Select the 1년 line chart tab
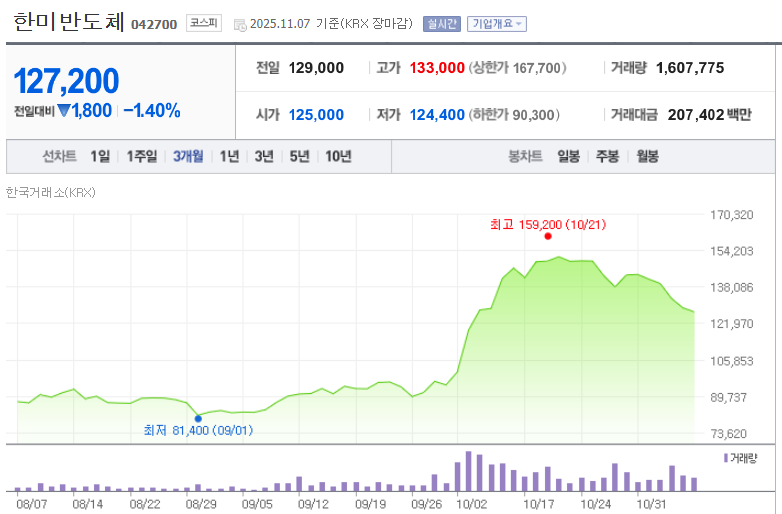Viewport: 782px width, 514px height. (229, 157)
